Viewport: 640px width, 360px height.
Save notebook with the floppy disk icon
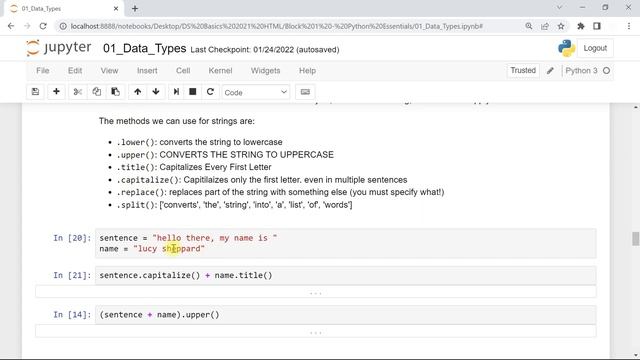(36, 92)
